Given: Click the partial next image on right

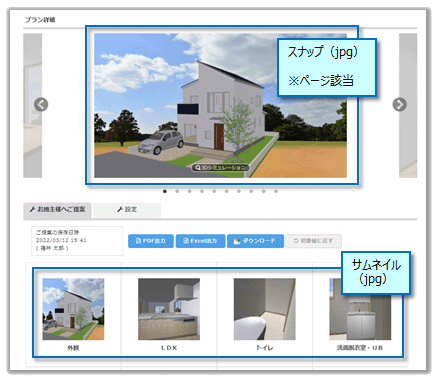Looking at the screenshot, I should click(408, 105).
